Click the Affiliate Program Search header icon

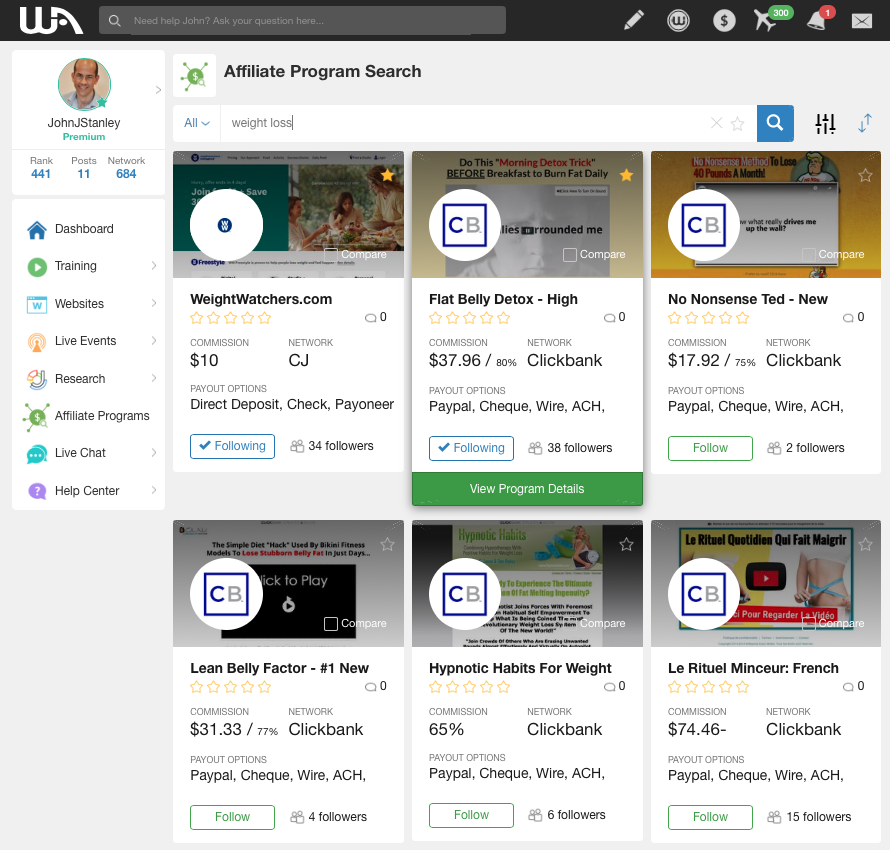[x=195, y=75]
